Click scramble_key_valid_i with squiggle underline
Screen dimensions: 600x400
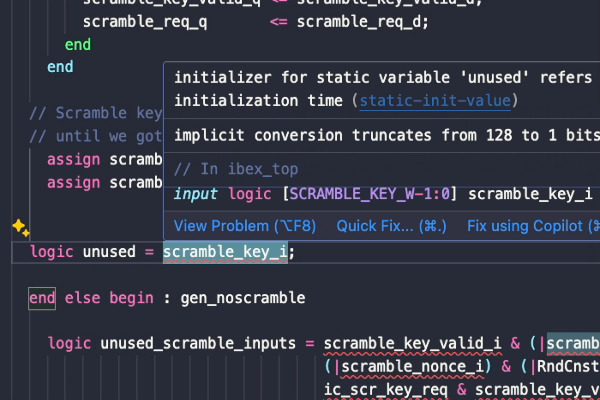click(412, 343)
